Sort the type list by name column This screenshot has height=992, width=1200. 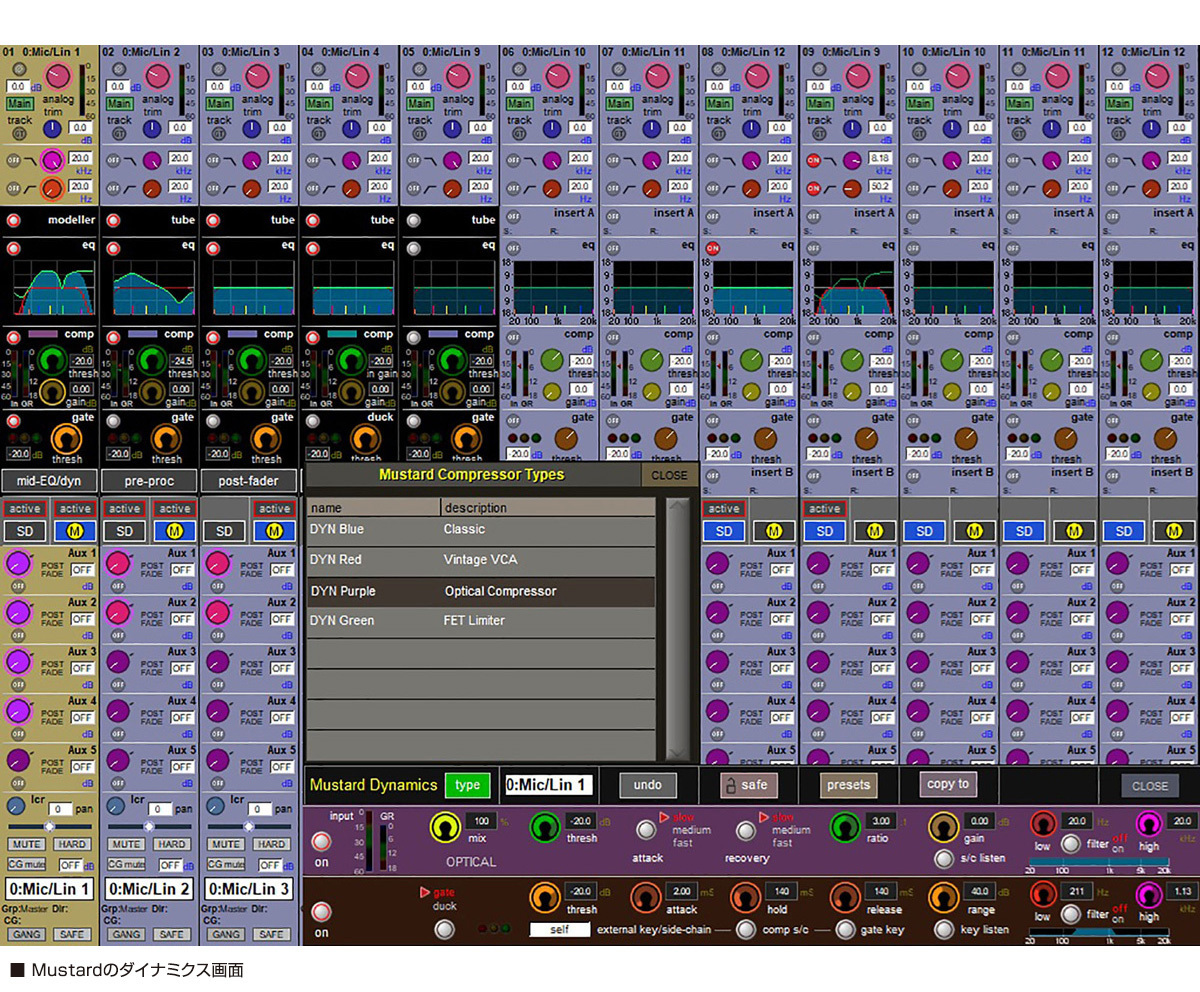(373, 508)
